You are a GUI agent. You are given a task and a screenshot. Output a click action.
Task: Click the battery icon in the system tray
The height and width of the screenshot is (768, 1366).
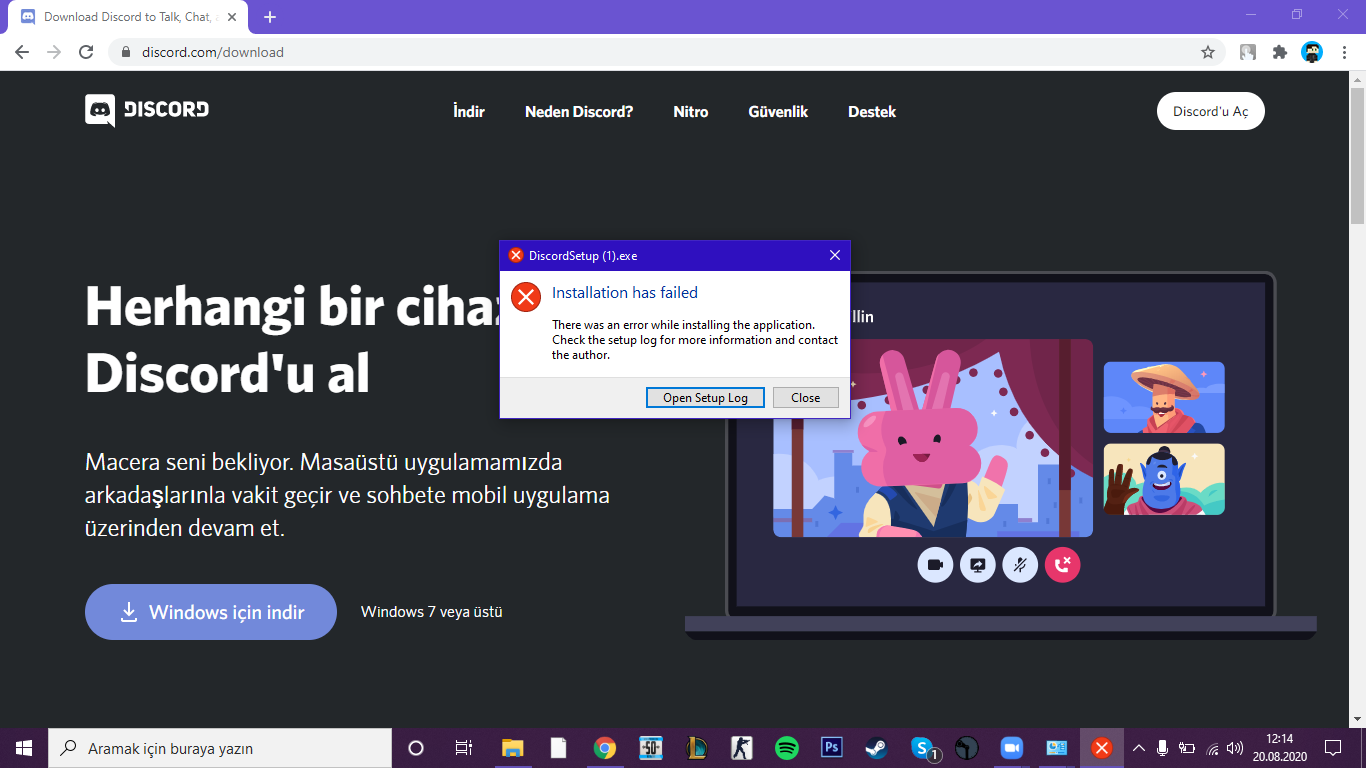(x=1187, y=748)
